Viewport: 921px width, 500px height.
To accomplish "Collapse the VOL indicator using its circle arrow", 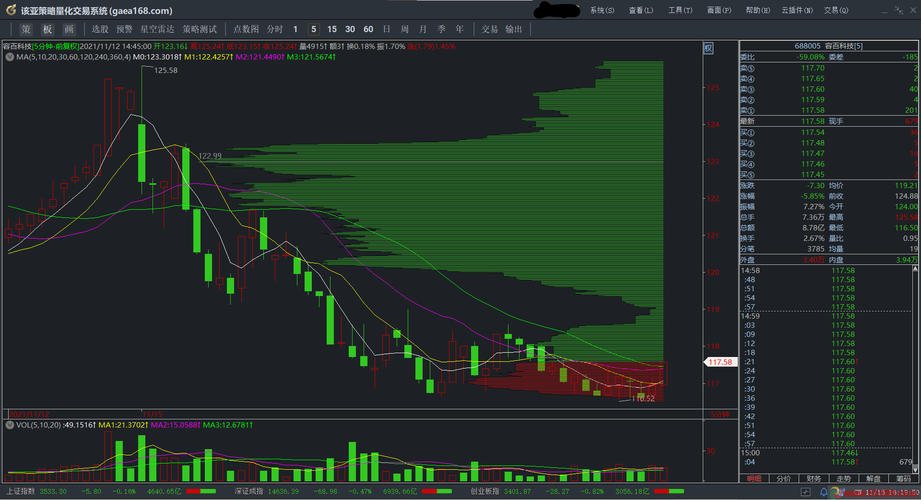I will [10, 425].
